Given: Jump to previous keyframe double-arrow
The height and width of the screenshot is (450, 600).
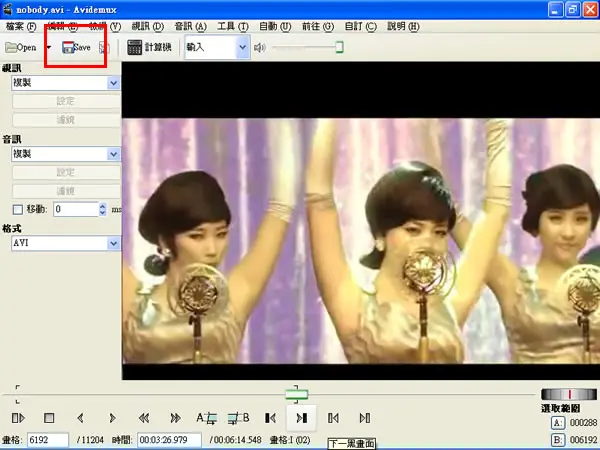Looking at the screenshot, I should (144, 418).
